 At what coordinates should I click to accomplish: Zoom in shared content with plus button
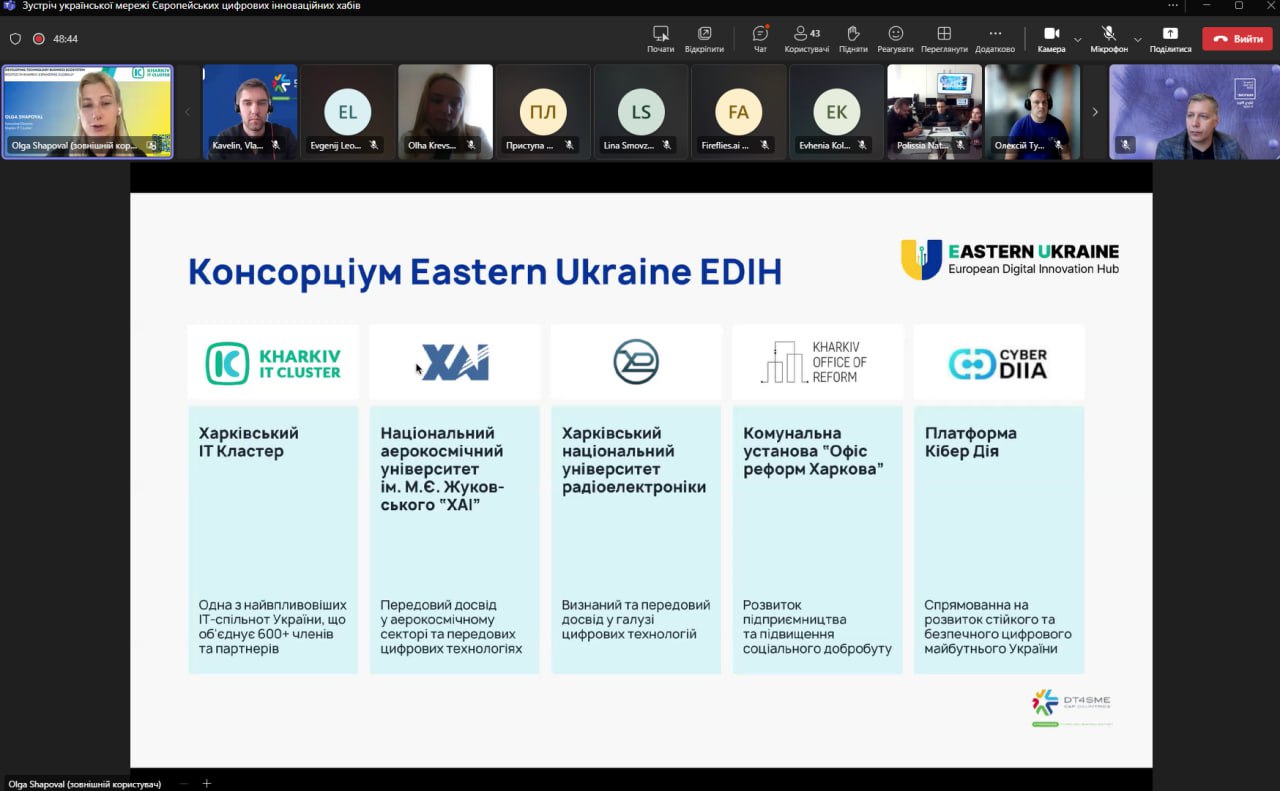click(x=207, y=783)
